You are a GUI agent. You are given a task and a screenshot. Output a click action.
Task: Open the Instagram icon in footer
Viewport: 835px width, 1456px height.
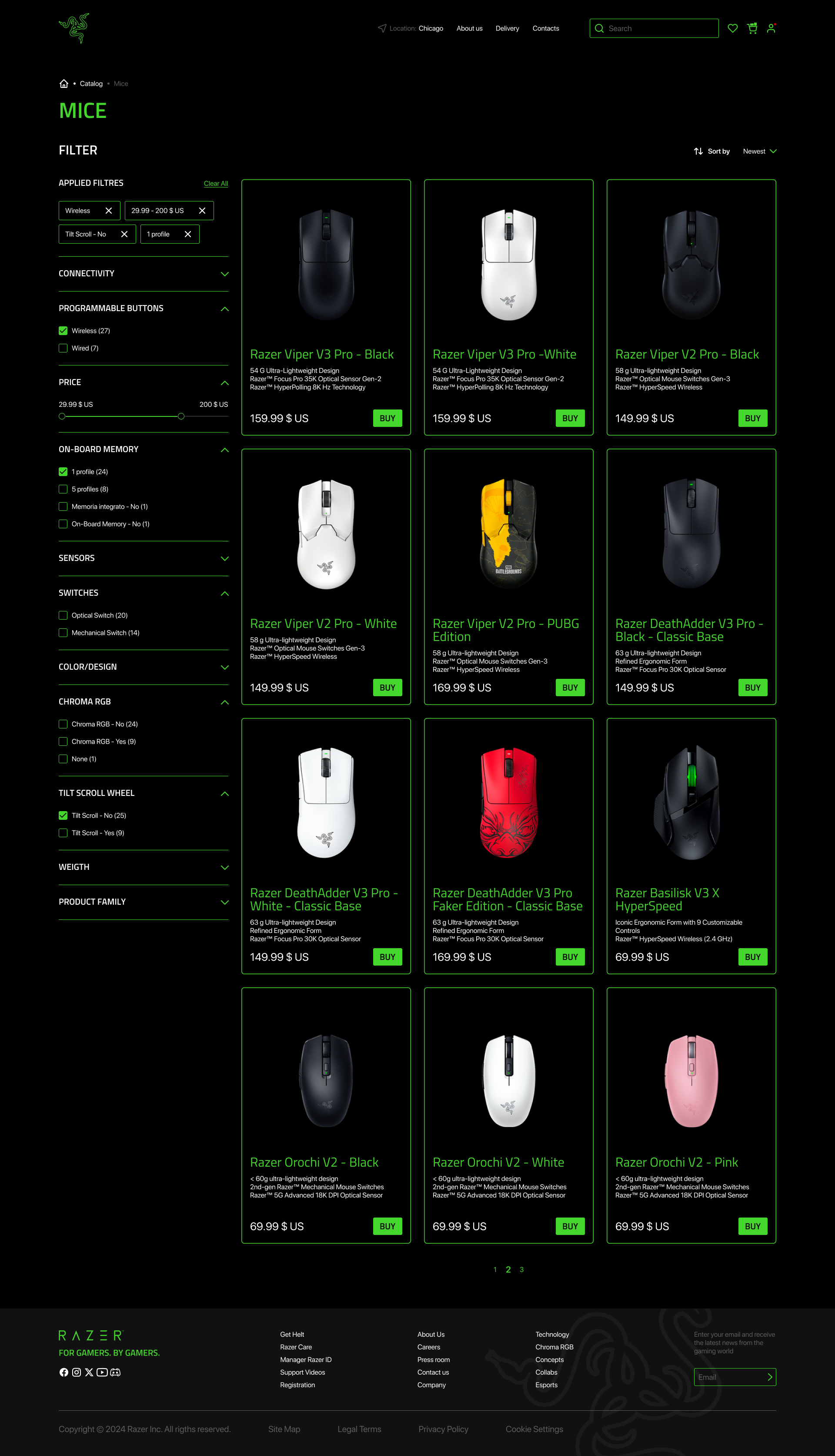tap(76, 1372)
